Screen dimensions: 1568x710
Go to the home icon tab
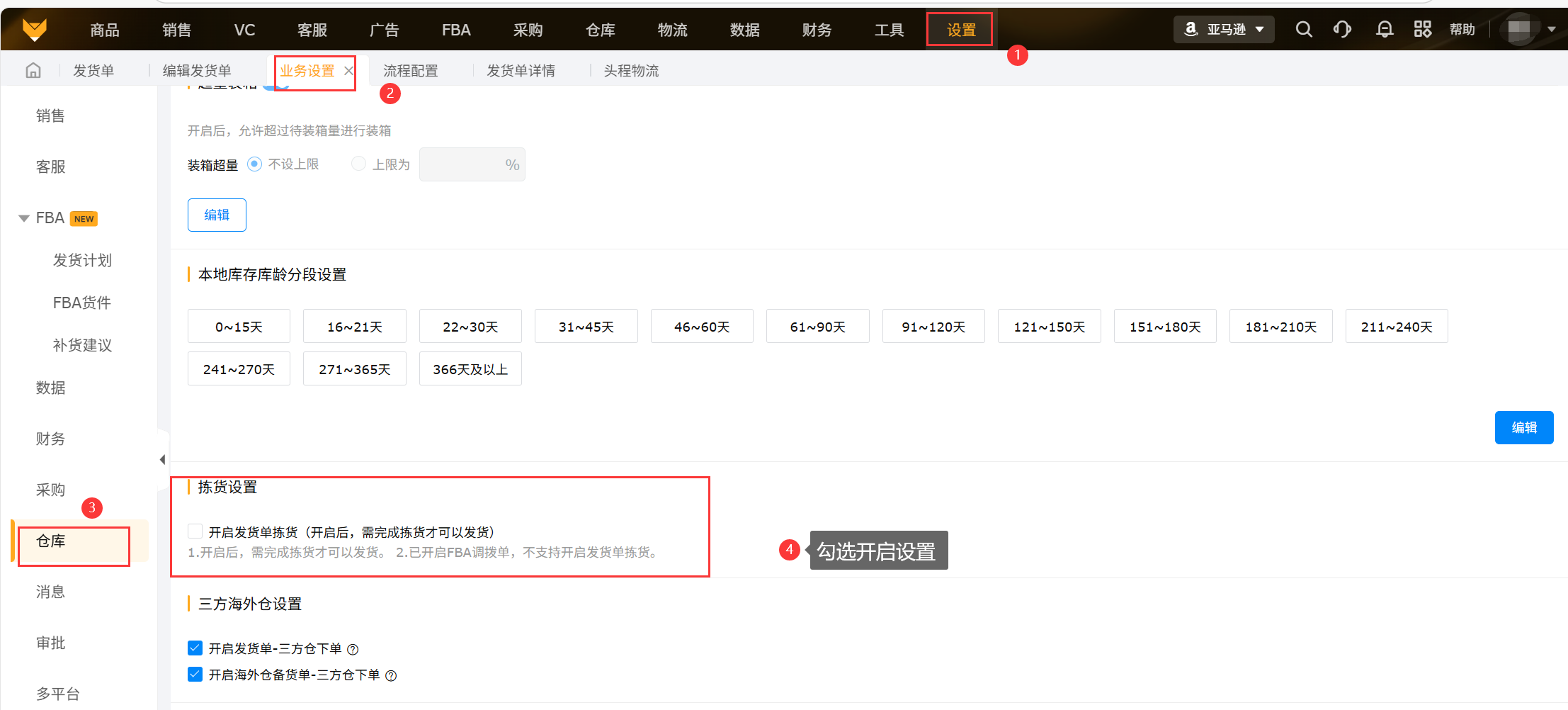tap(33, 70)
